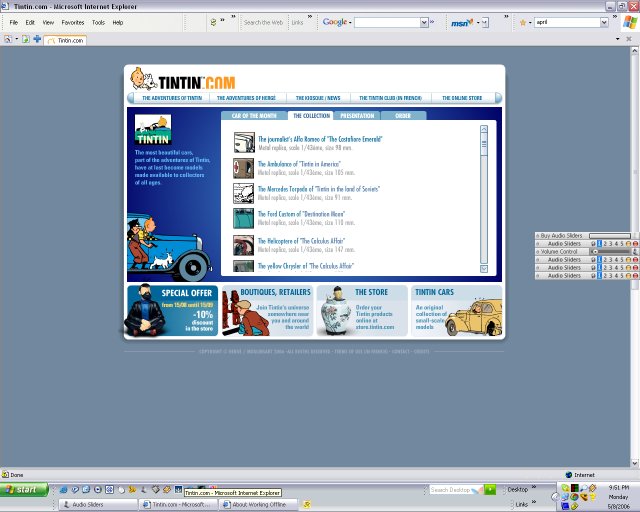
Task: Click Windows Media Player quick launch icon
Action: coord(98,490)
